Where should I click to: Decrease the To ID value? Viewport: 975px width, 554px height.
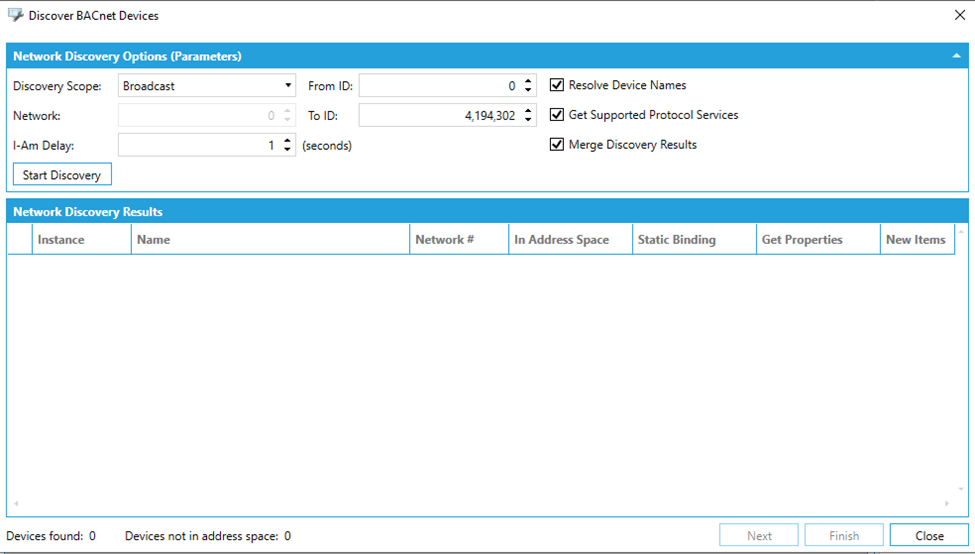tap(529, 120)
